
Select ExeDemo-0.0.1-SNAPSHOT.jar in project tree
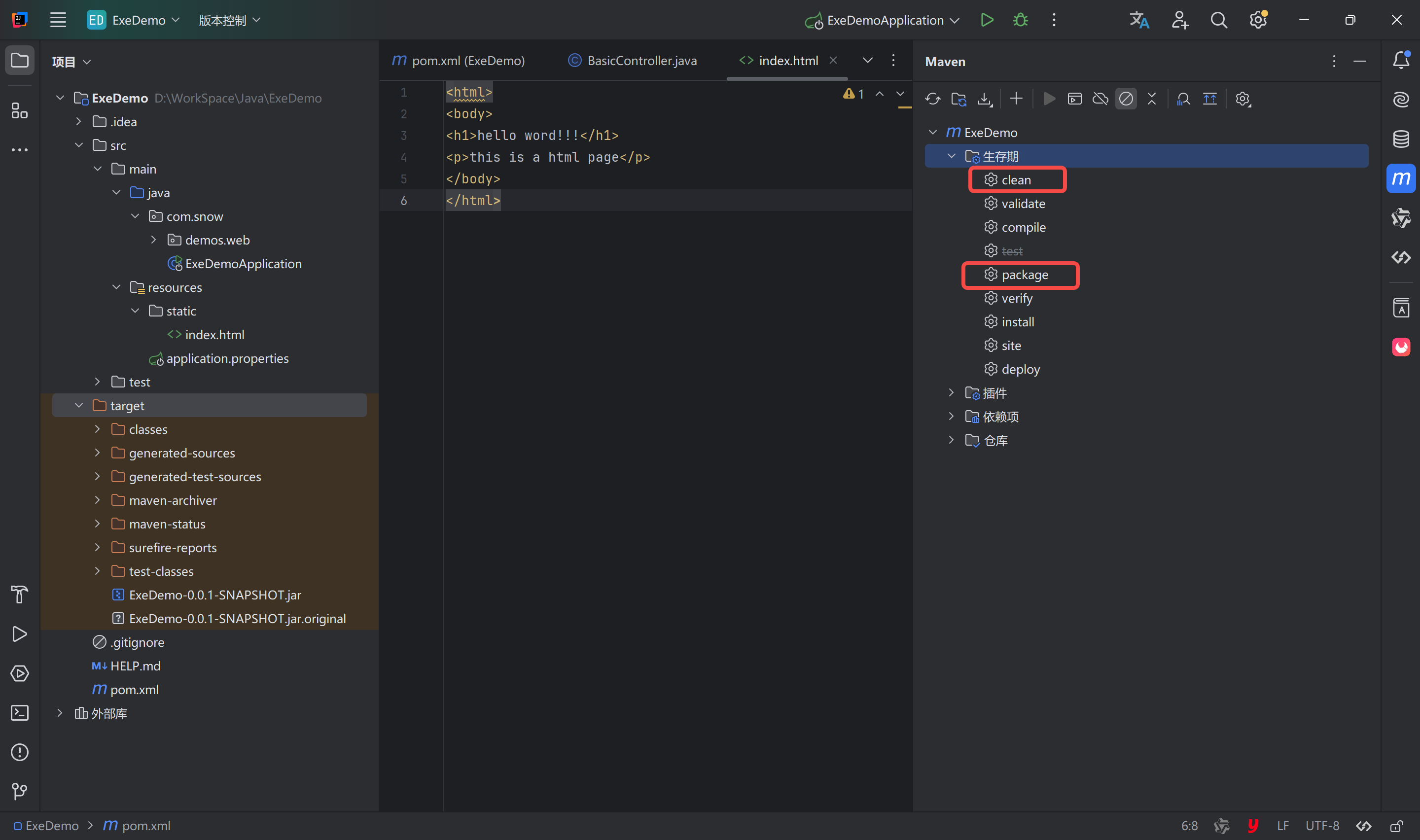[x=214, y=595]
